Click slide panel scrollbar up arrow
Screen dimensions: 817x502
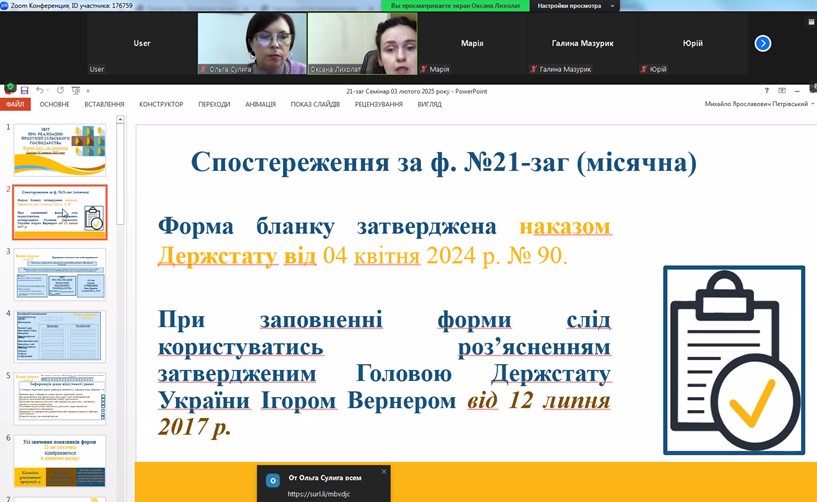120,120
